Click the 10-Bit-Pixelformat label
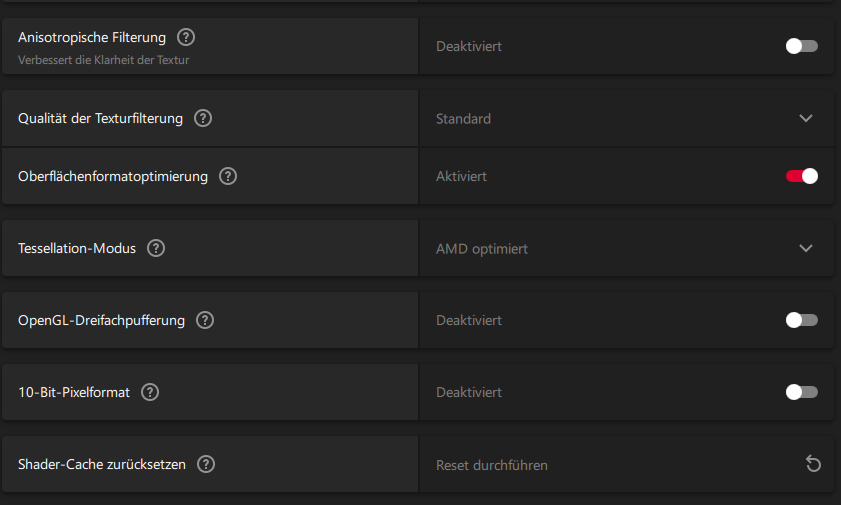 (x=74, y=393)
